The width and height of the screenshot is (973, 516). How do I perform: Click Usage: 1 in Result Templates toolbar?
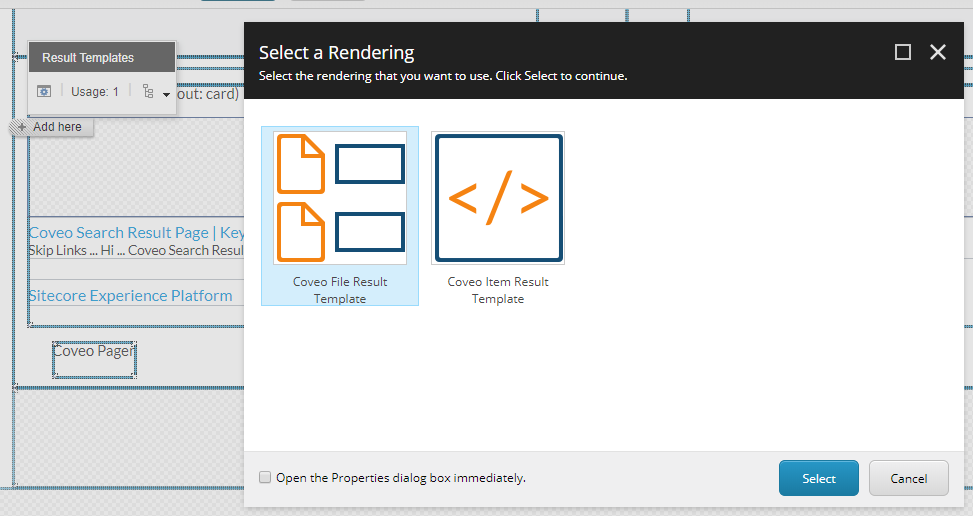[94, 92]
